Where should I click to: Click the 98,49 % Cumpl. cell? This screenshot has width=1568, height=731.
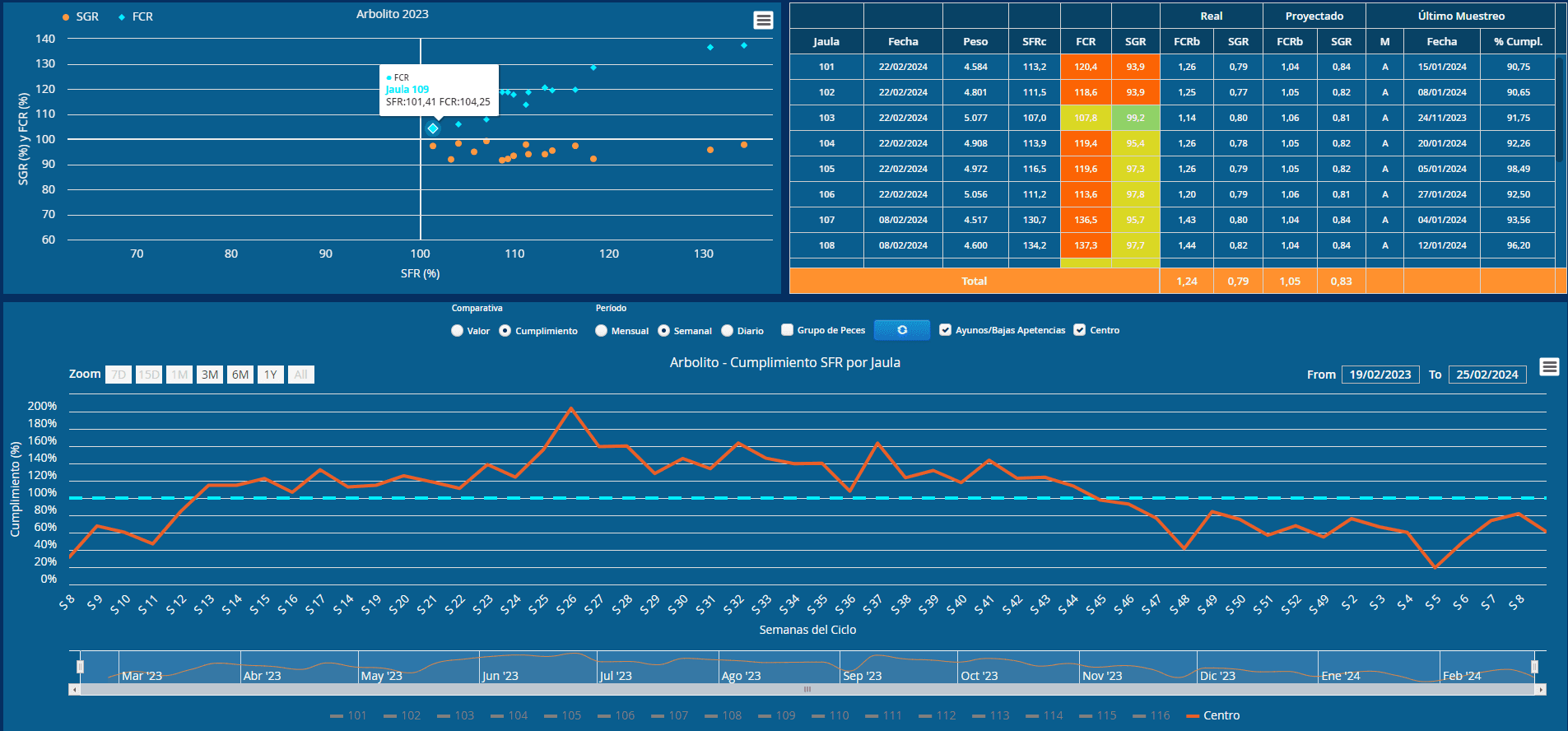1519,169
